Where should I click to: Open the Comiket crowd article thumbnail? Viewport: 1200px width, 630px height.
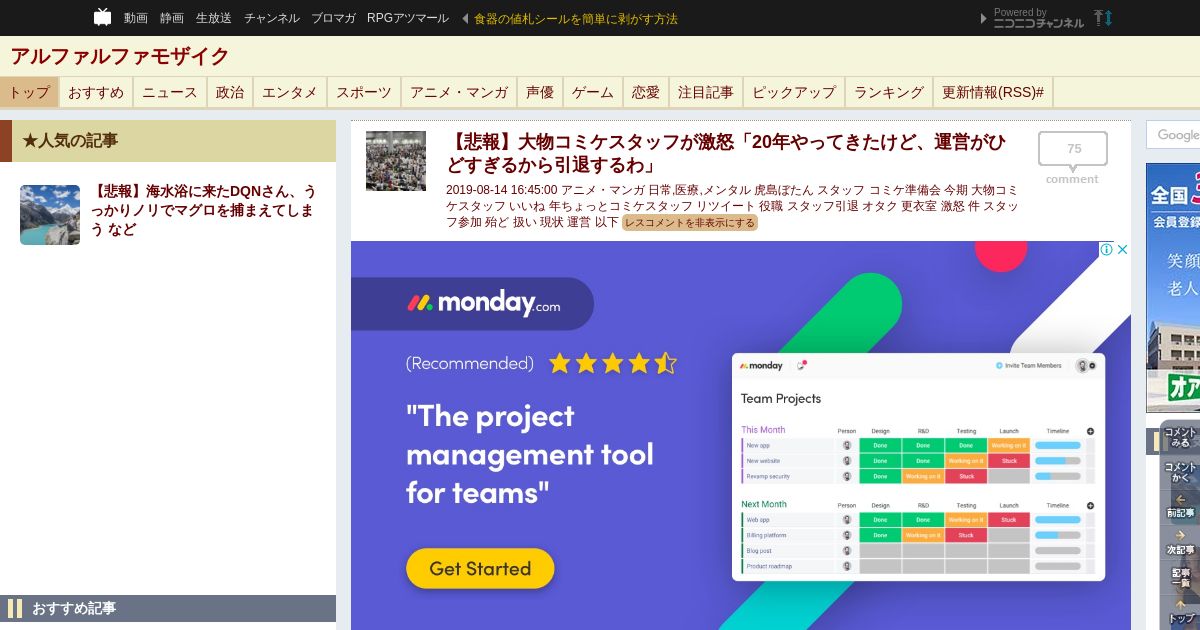pyautogui.click(x=396, y=161)
